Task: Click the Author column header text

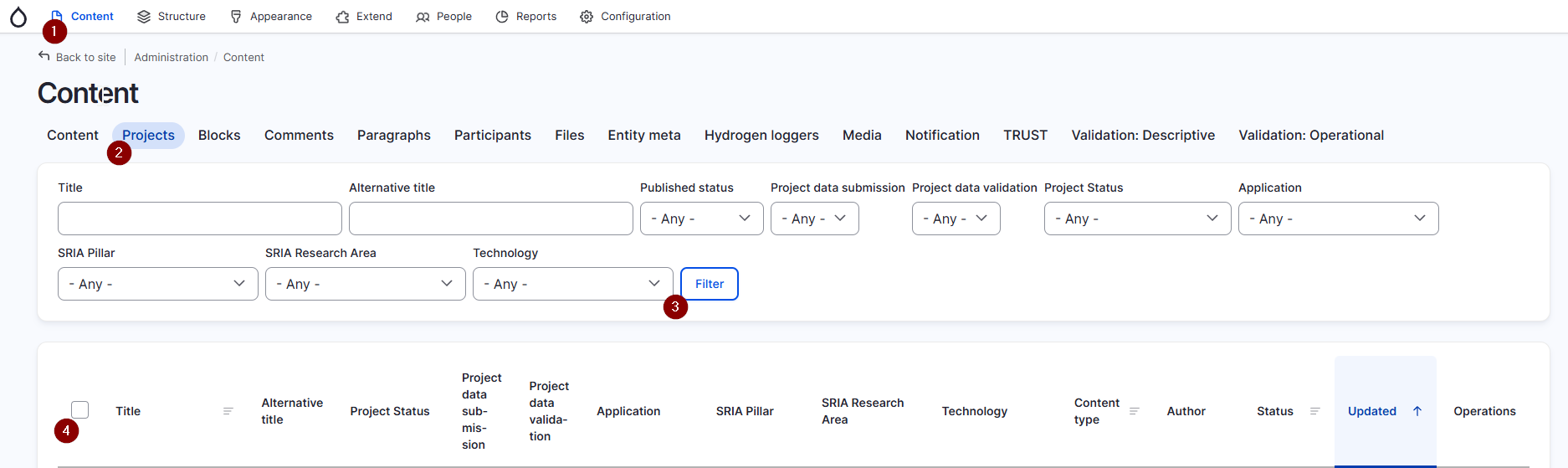Action: [x=1186, y=411]
